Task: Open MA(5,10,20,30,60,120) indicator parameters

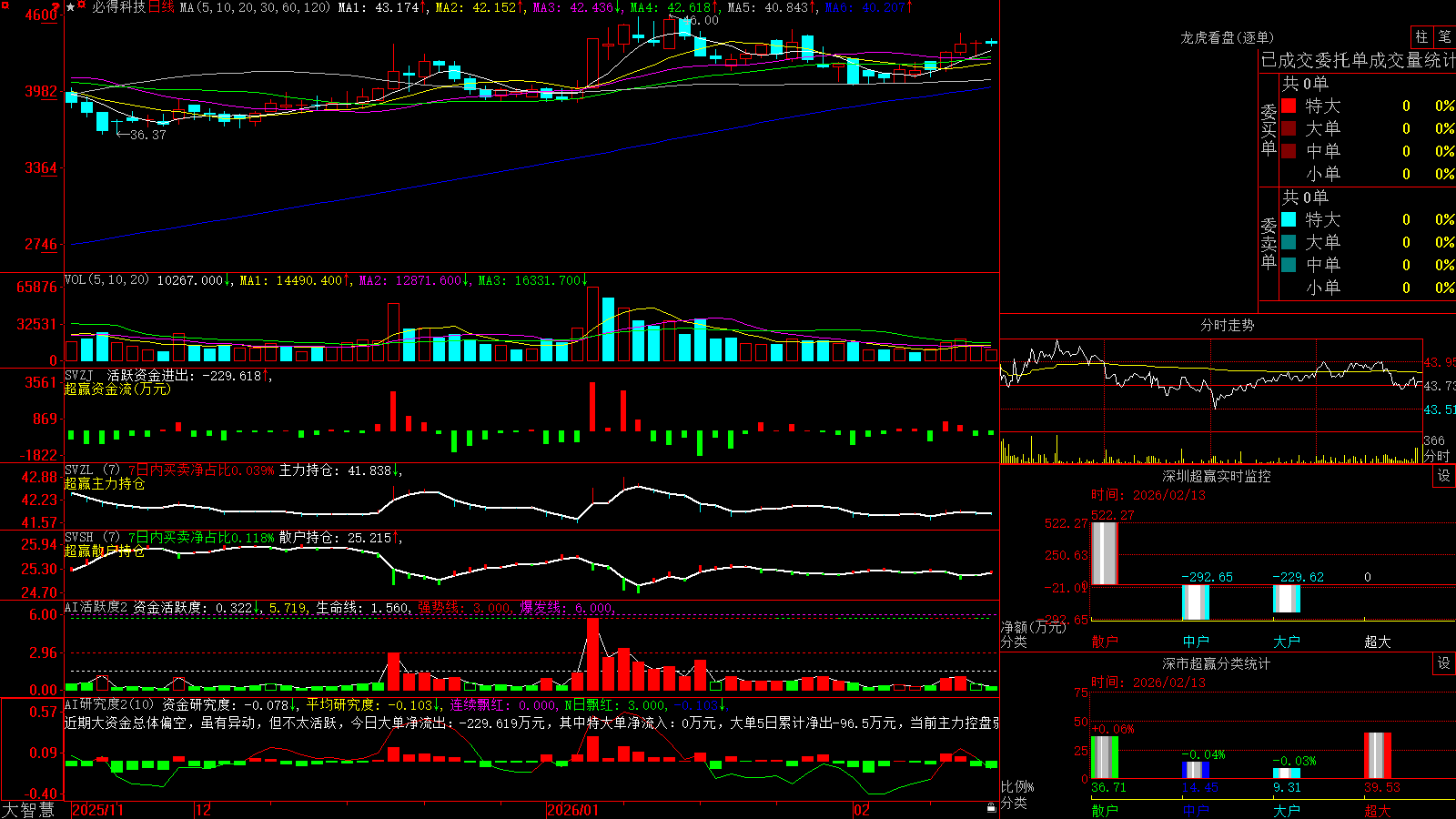Action: [x=255, y=7]
